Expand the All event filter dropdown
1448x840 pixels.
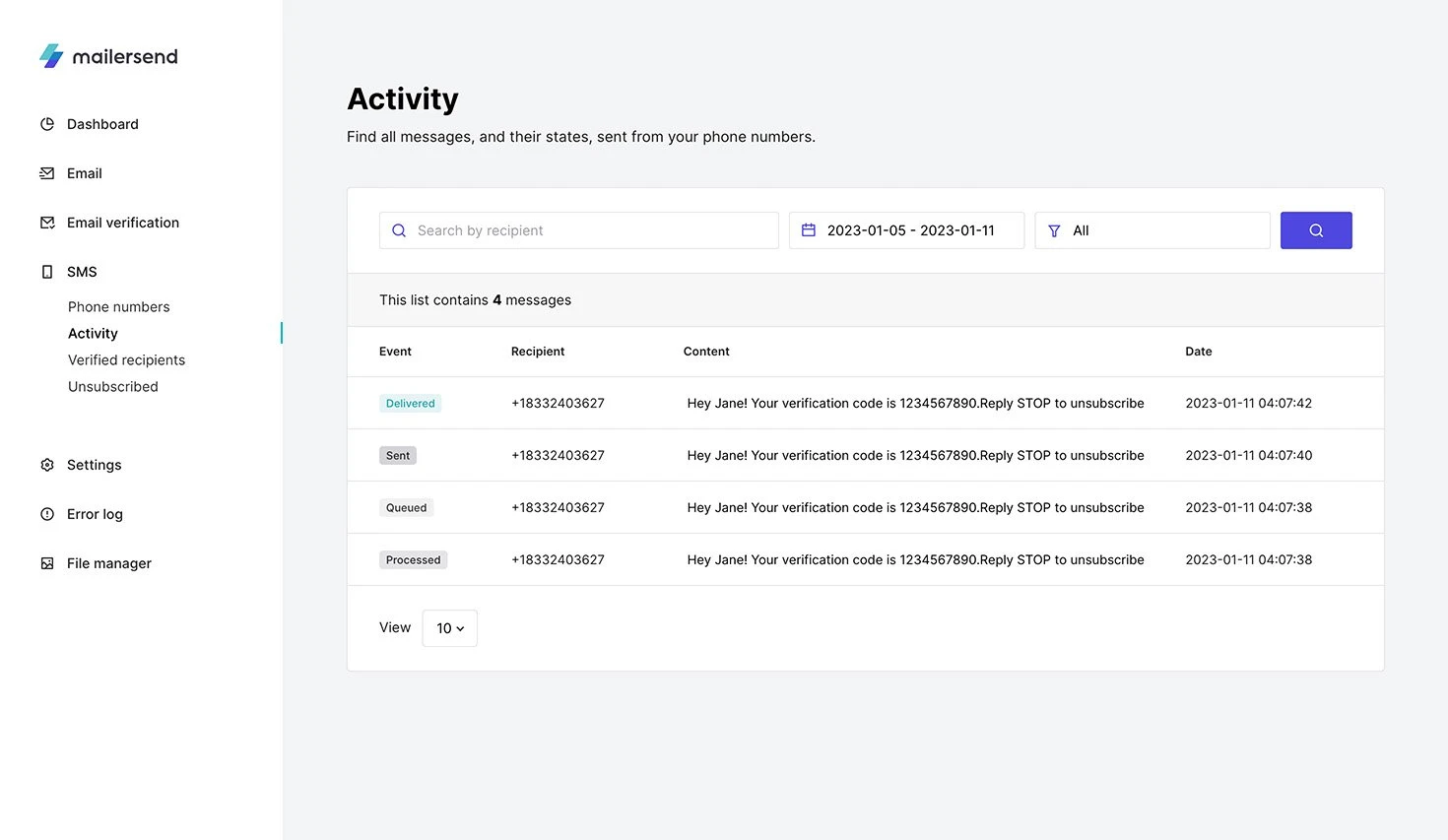pos(1152,230)
